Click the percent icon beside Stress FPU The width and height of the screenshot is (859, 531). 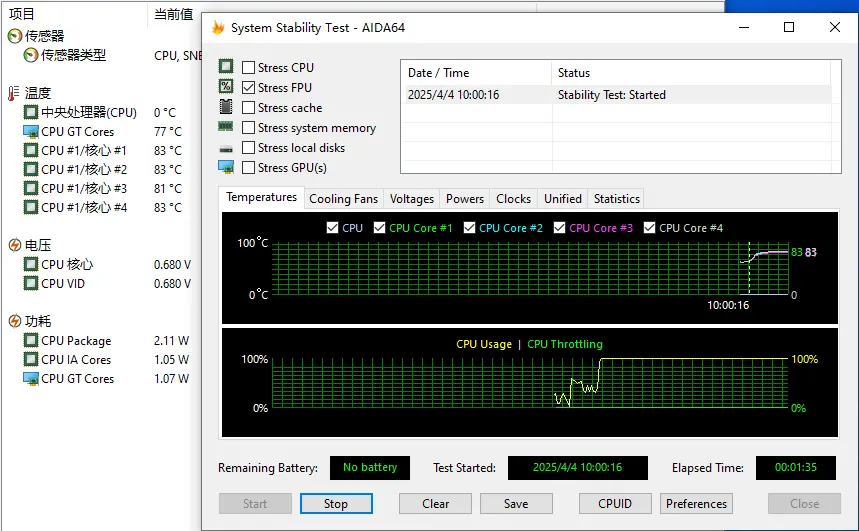point(226,87)
